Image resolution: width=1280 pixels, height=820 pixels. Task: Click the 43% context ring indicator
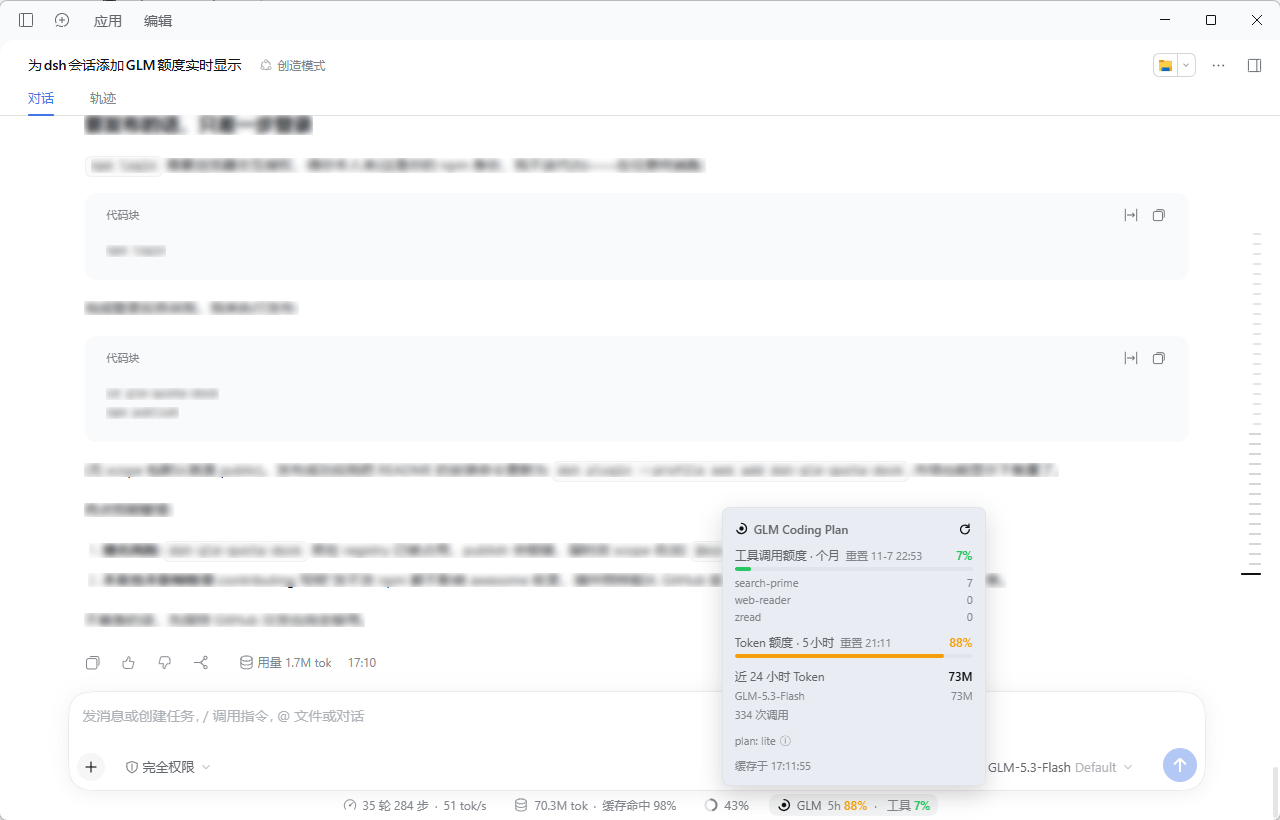tap(727, 805)
